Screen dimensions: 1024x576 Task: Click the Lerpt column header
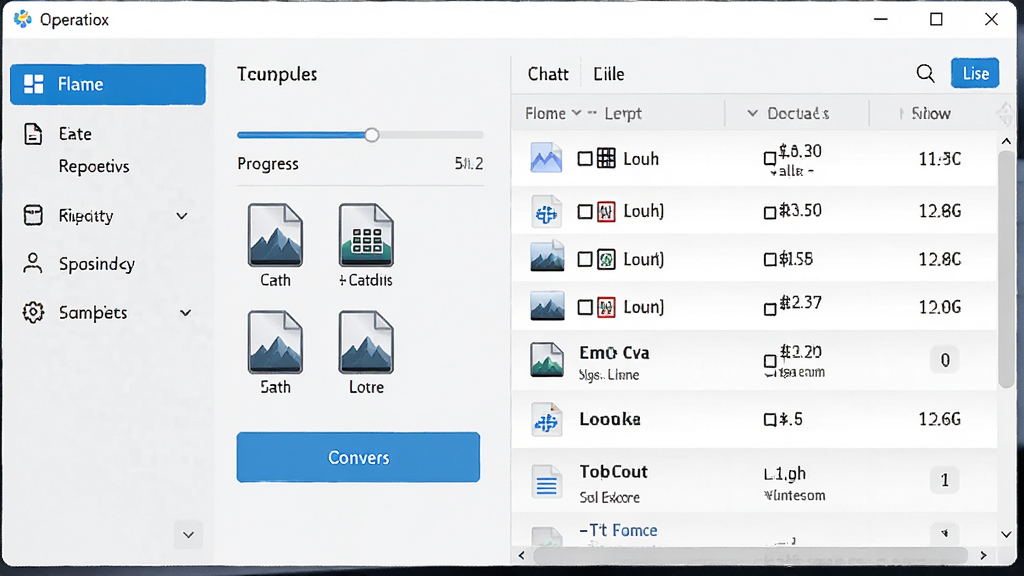coord(623,113)
